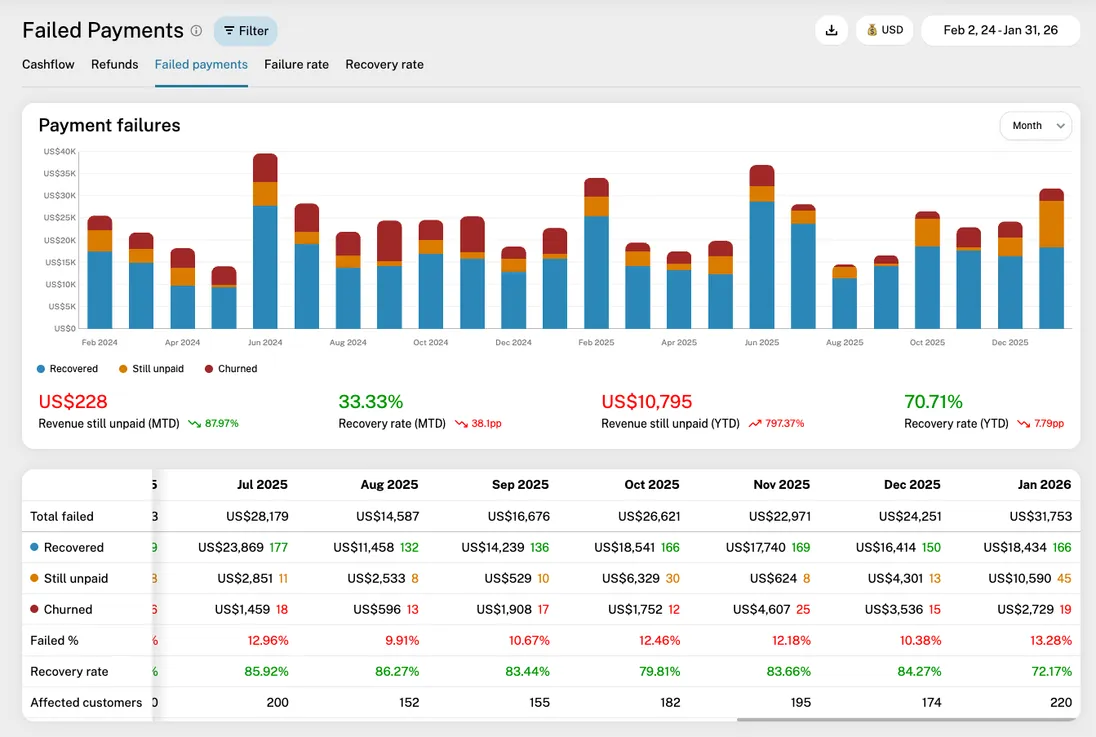The width and height of the screenshot is (1096, 737).
Task: Switch to the Recovery rate tab
Action: click(384, 64)
